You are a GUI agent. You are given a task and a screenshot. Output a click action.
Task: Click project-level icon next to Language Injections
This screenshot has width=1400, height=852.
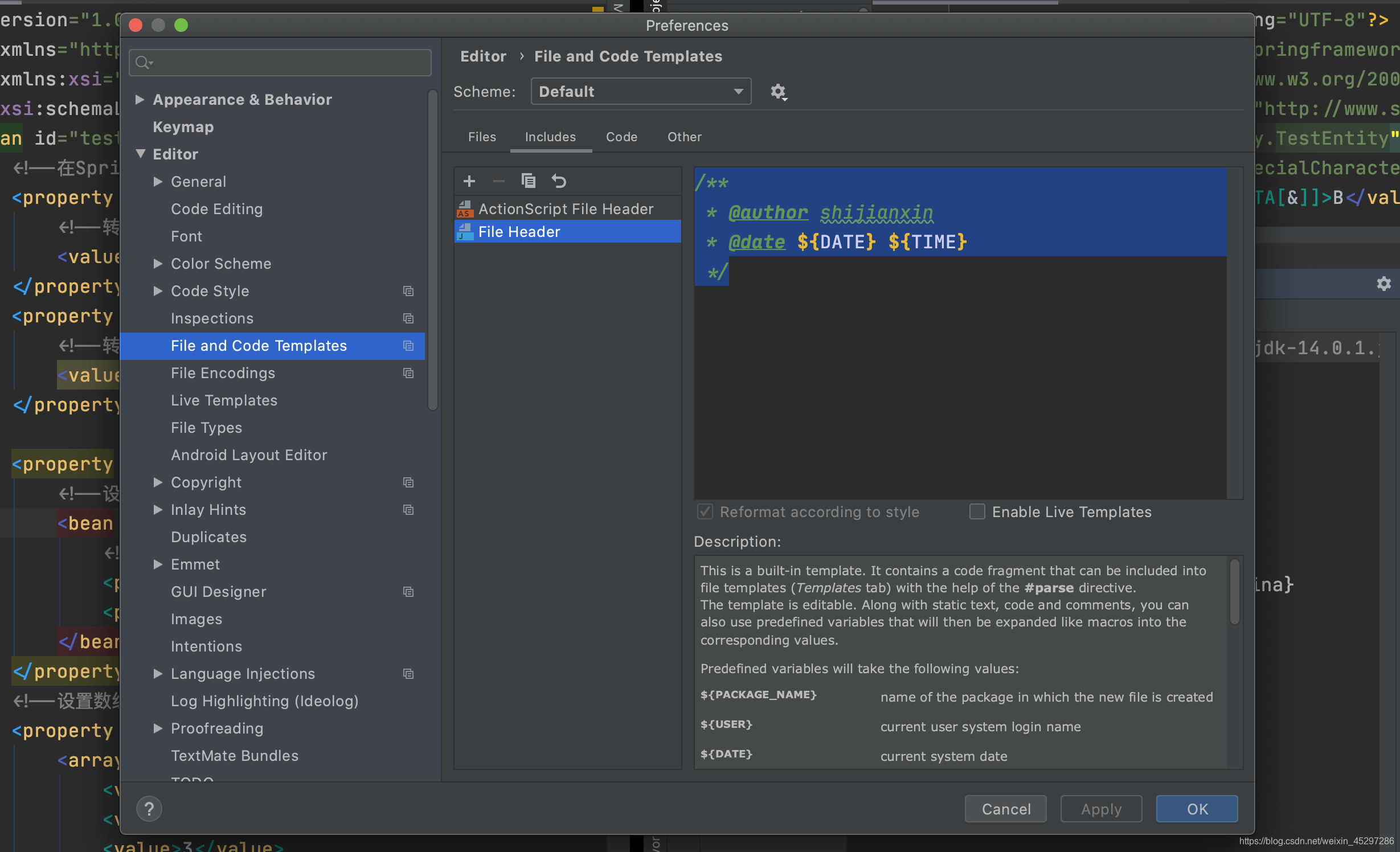tap(408, 674)
